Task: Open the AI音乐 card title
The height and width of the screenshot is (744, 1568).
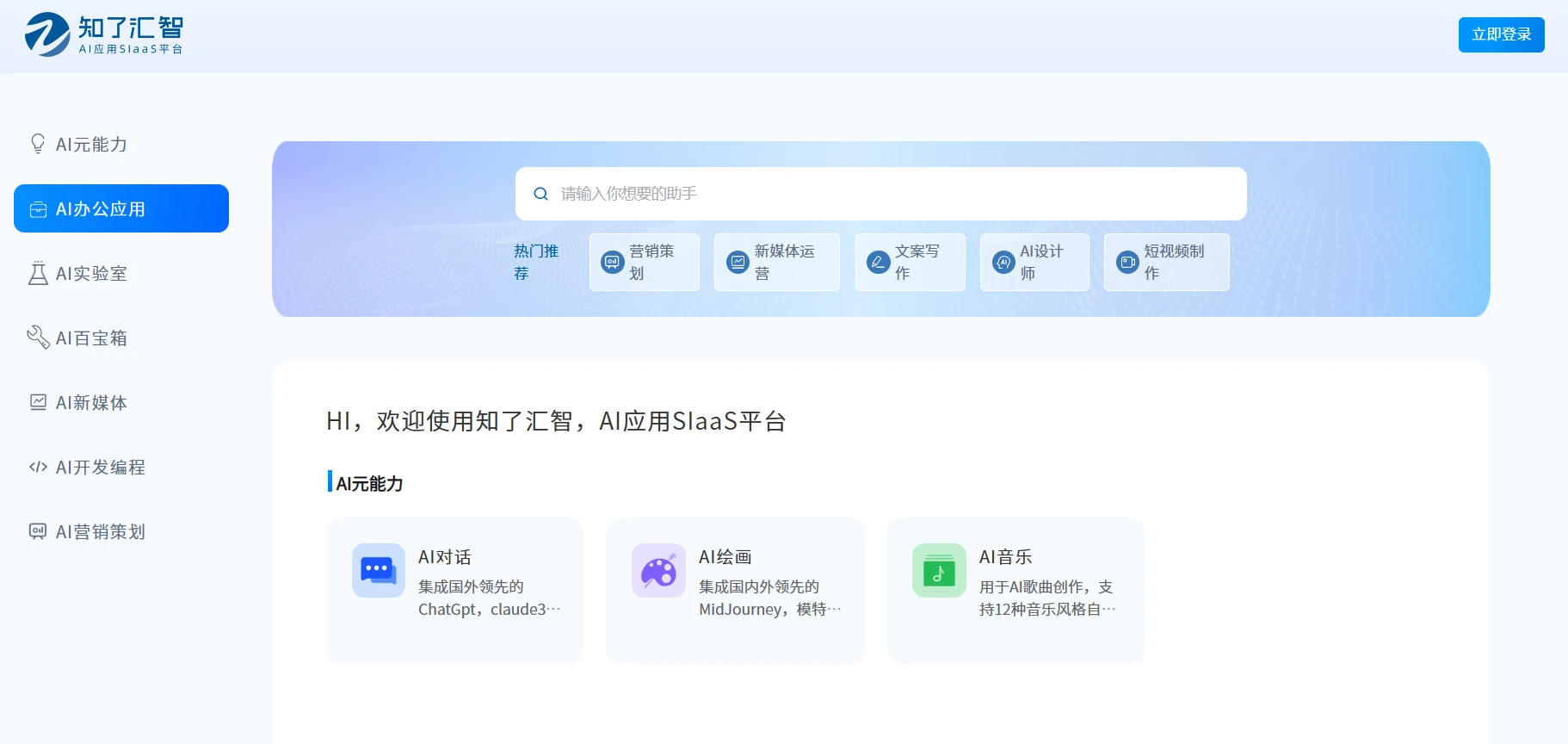Action: click(x=1006, y=557)
